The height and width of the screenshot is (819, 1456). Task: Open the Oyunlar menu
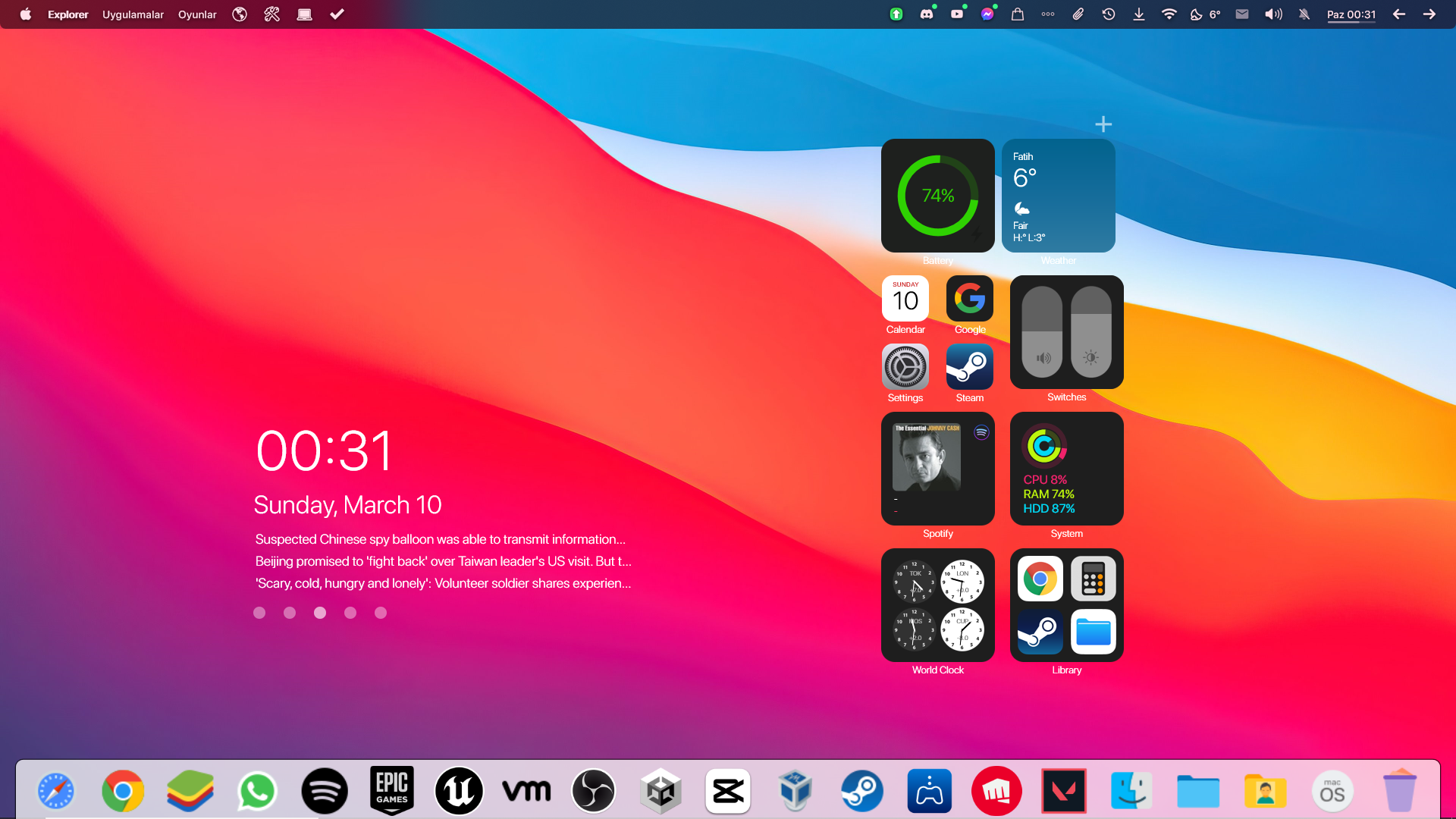[197, 14]
